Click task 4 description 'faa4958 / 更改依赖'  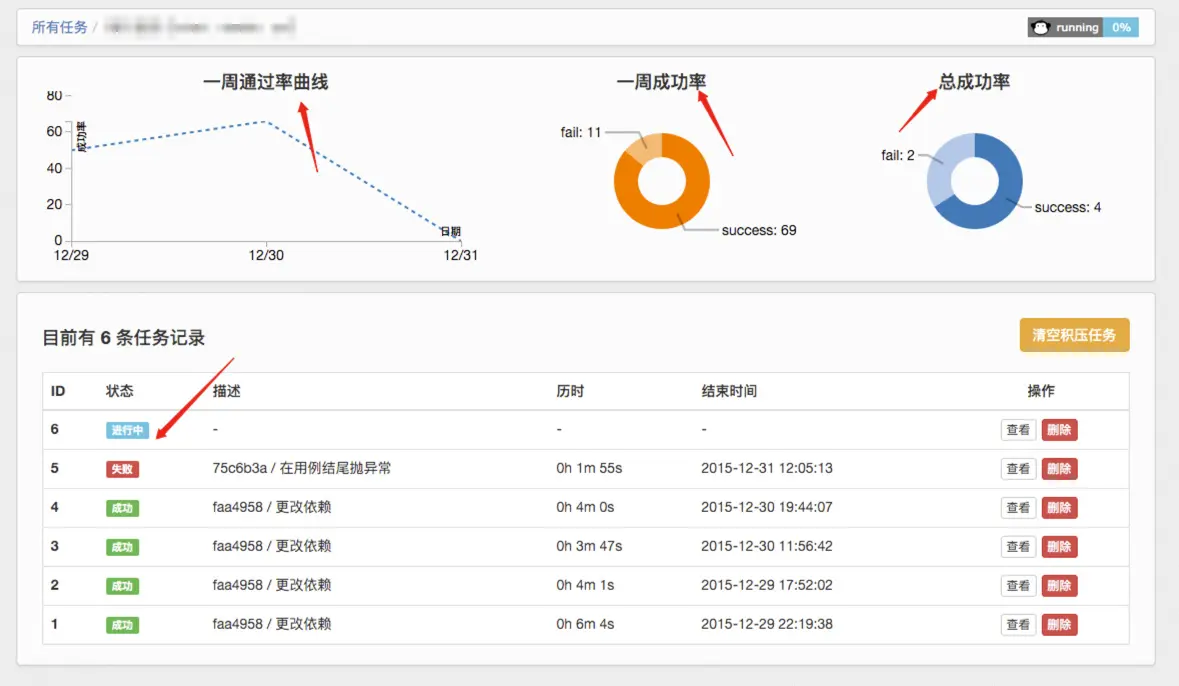point(271,507)
